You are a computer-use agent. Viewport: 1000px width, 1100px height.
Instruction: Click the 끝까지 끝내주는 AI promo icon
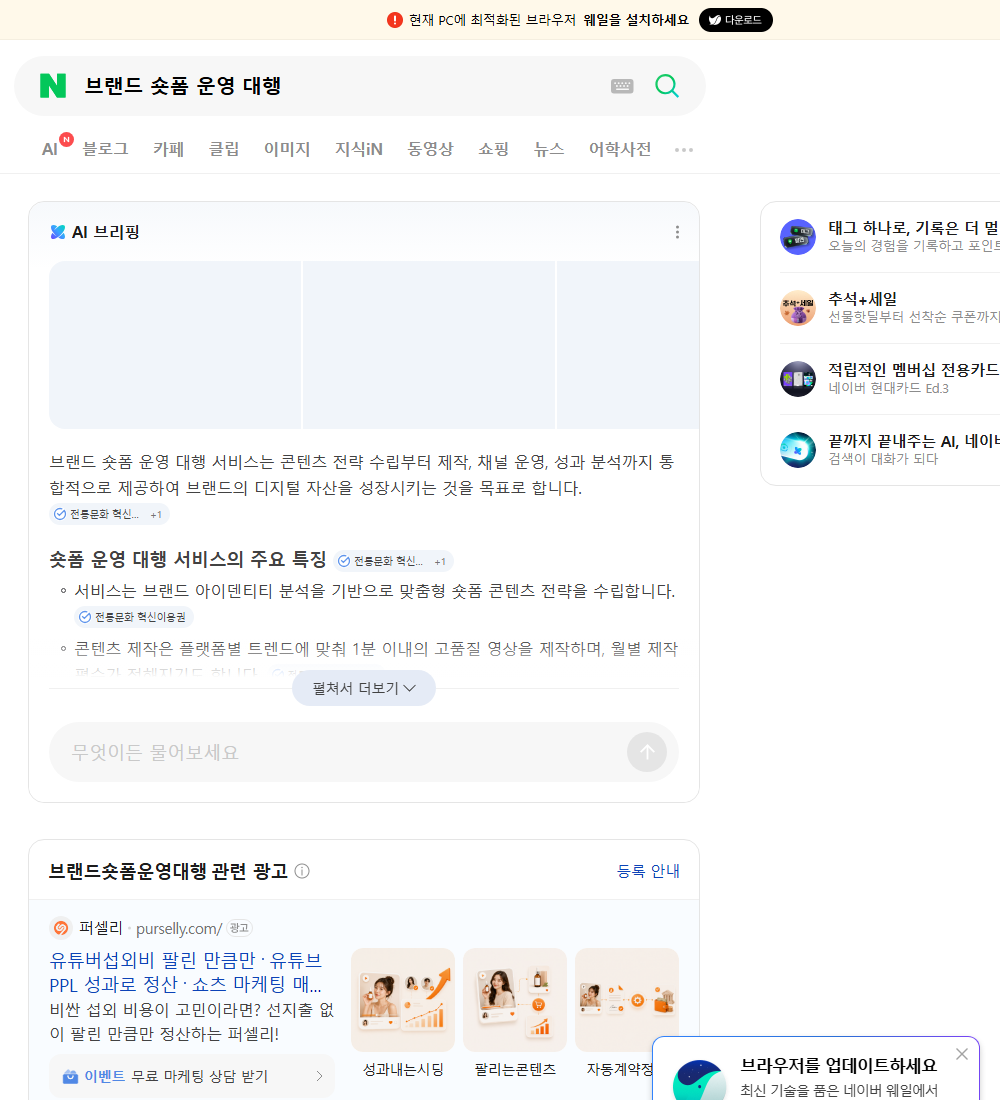tap(798, 450)
